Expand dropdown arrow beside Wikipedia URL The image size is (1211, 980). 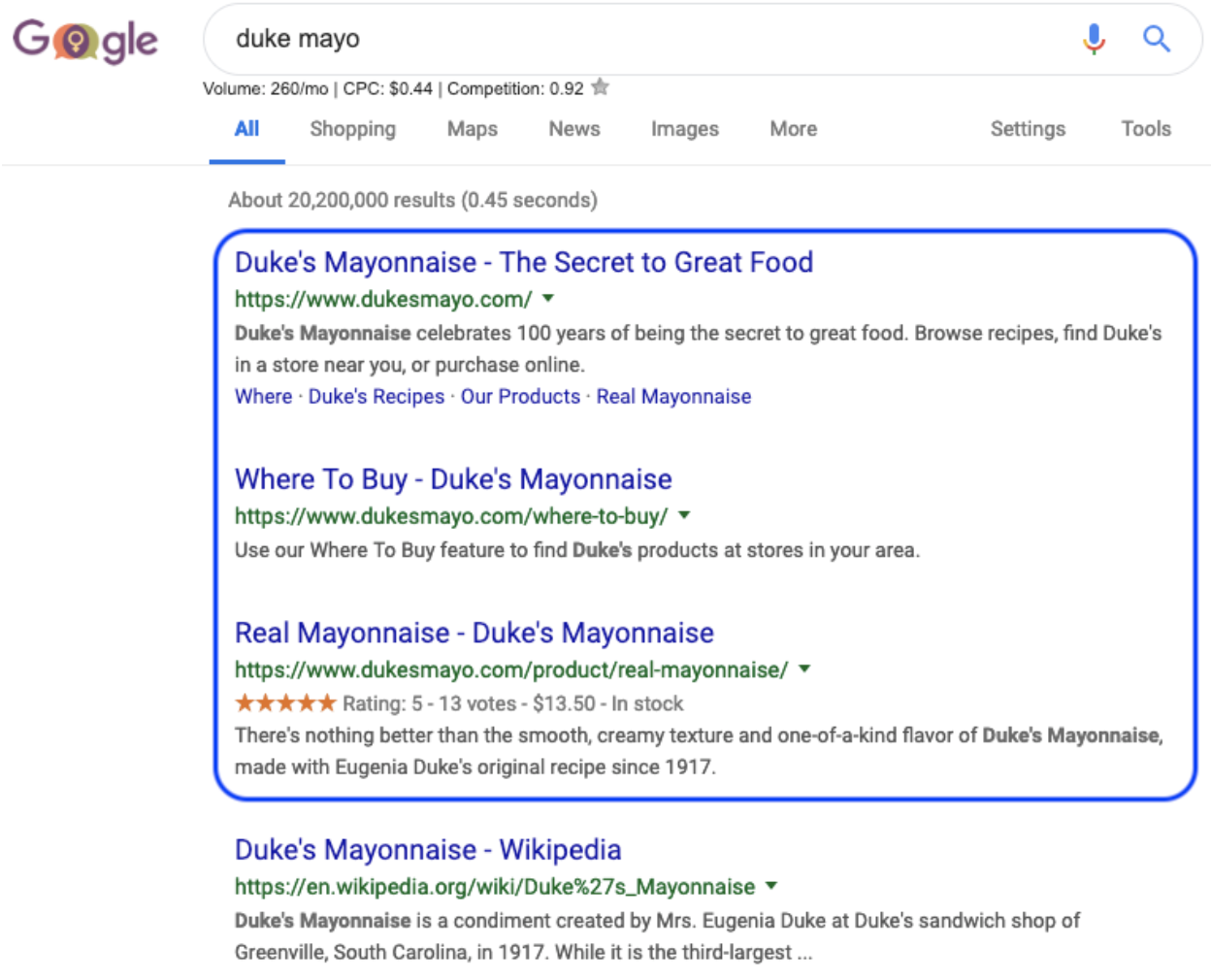771,886
